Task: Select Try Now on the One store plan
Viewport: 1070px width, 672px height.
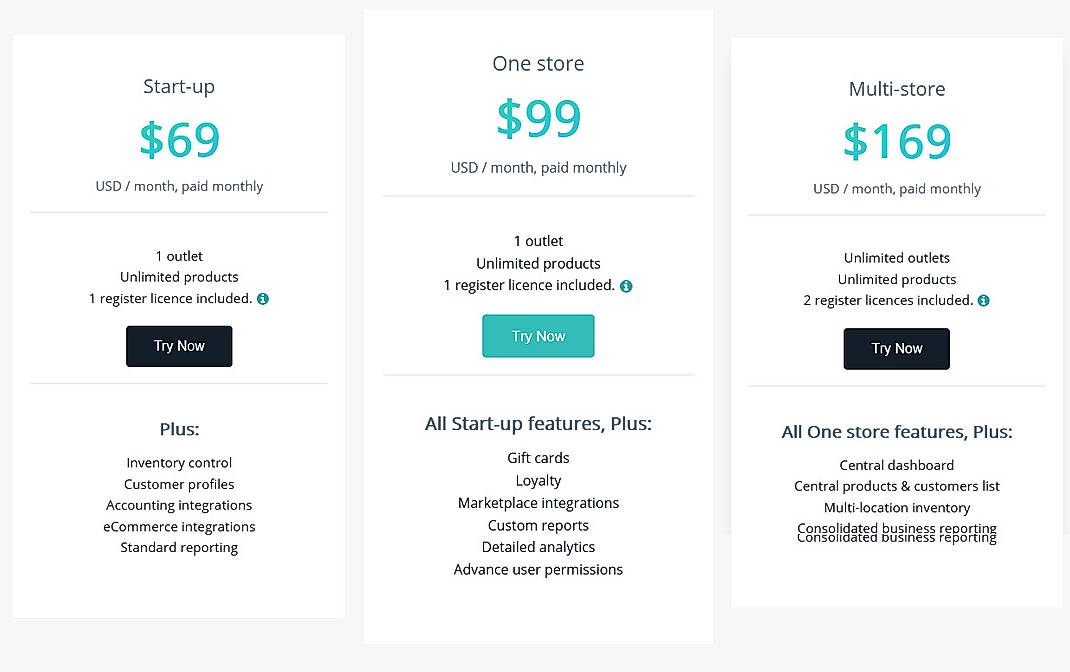Action: [x=538, y=336]
